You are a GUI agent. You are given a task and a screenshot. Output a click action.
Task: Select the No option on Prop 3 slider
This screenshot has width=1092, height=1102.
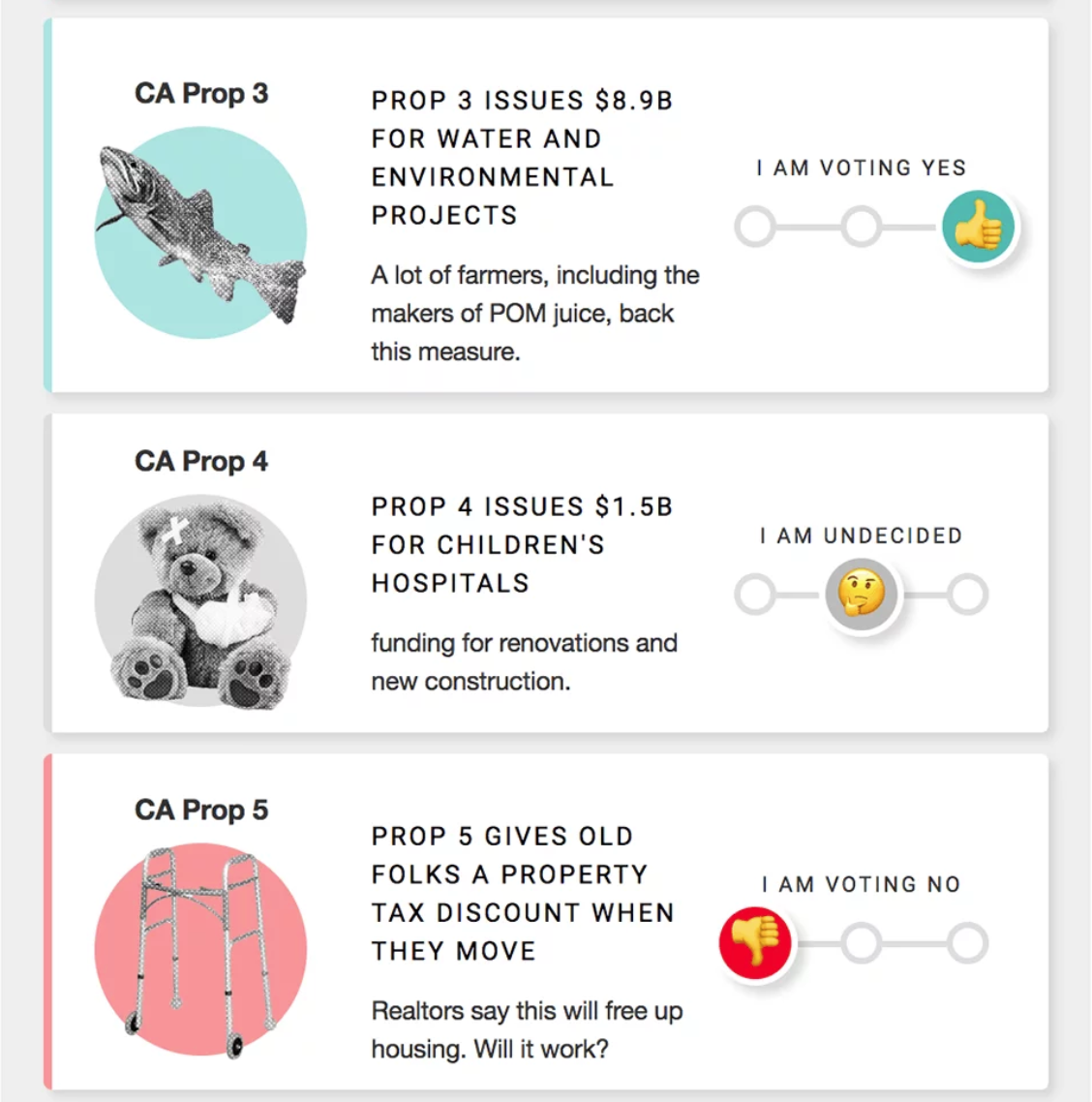(755, 227)
